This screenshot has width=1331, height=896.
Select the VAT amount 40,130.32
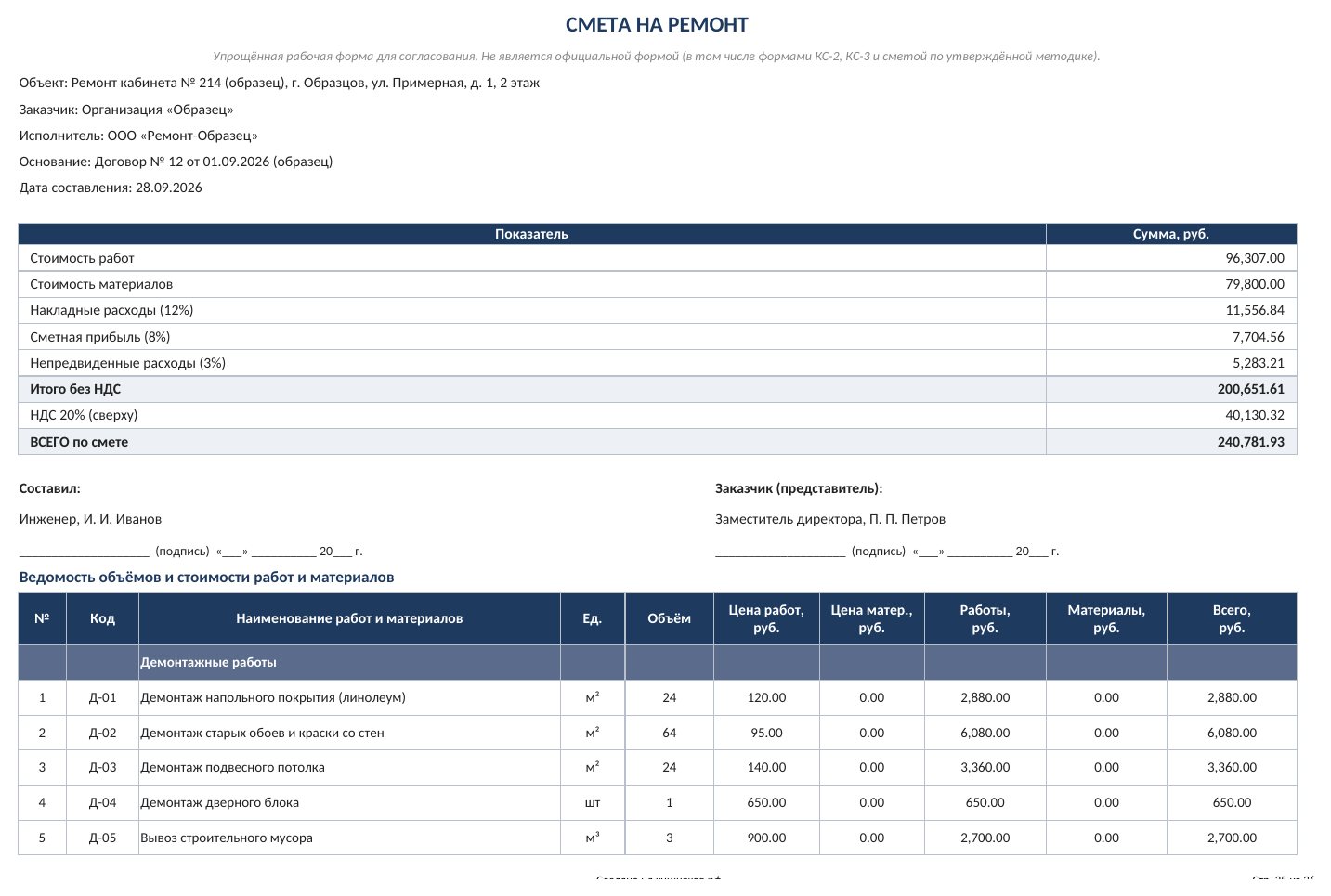tap(1255, 415)
